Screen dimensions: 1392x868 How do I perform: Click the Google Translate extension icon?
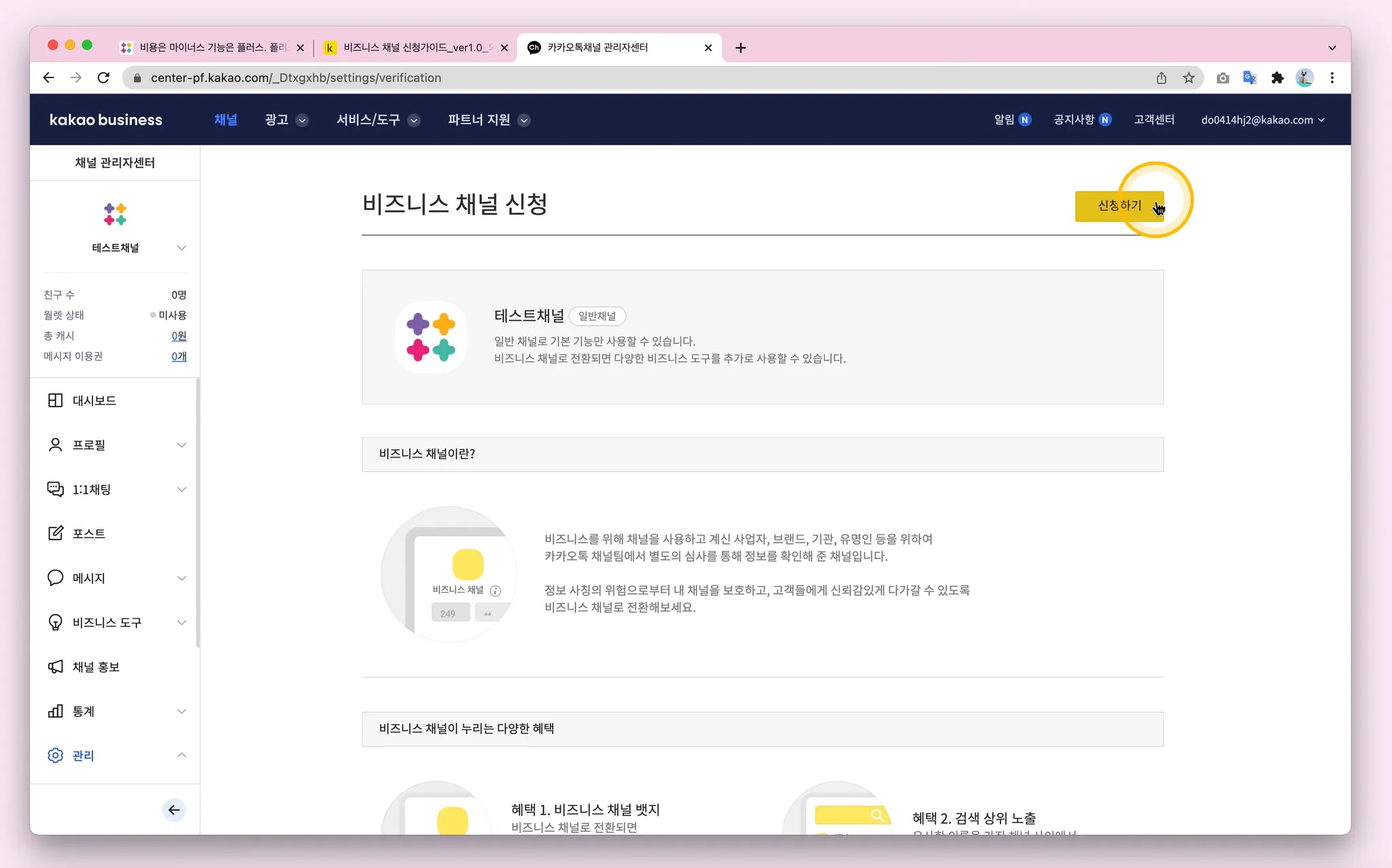click(1249, 78)
